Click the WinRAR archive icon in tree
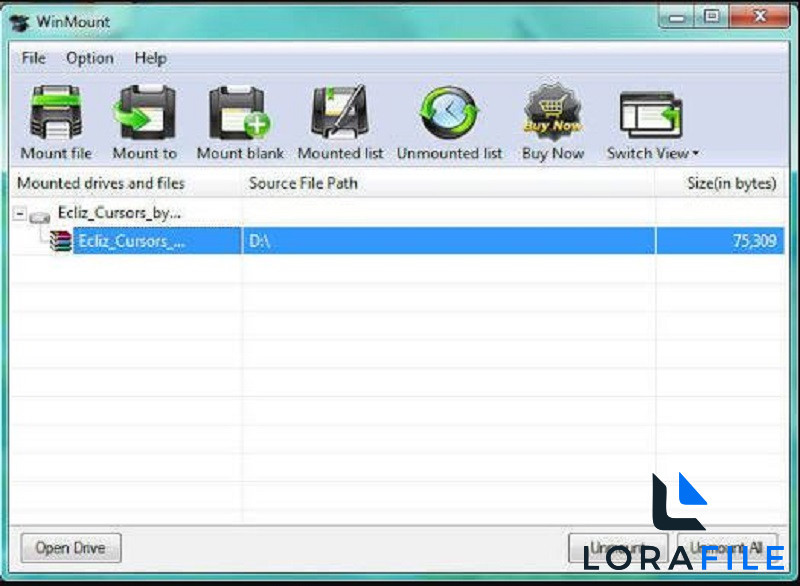The width and height of the screenshot is (800, 586). point(61,241)
